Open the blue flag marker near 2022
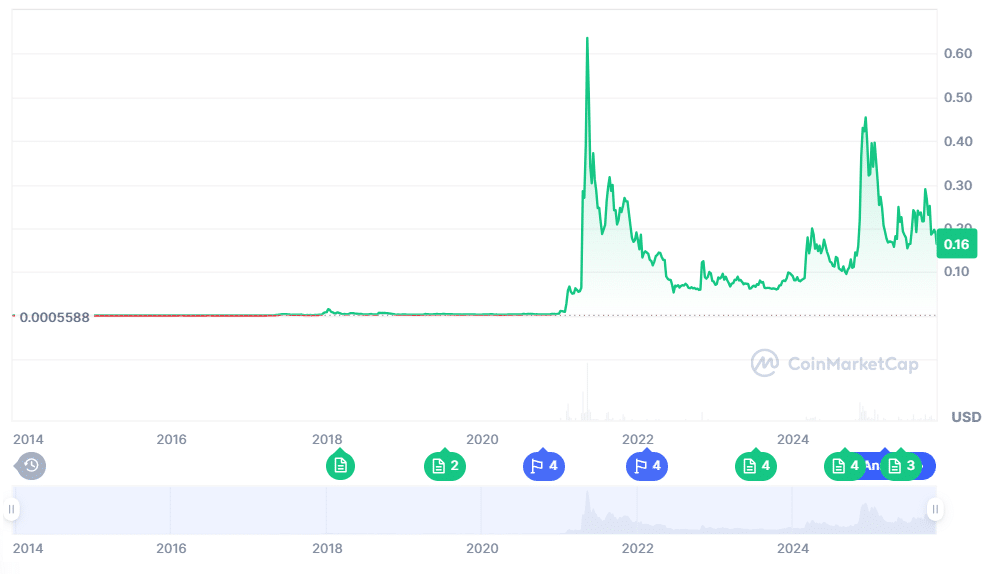The width and height of the screenshot is (999, 574). (647, 465)
